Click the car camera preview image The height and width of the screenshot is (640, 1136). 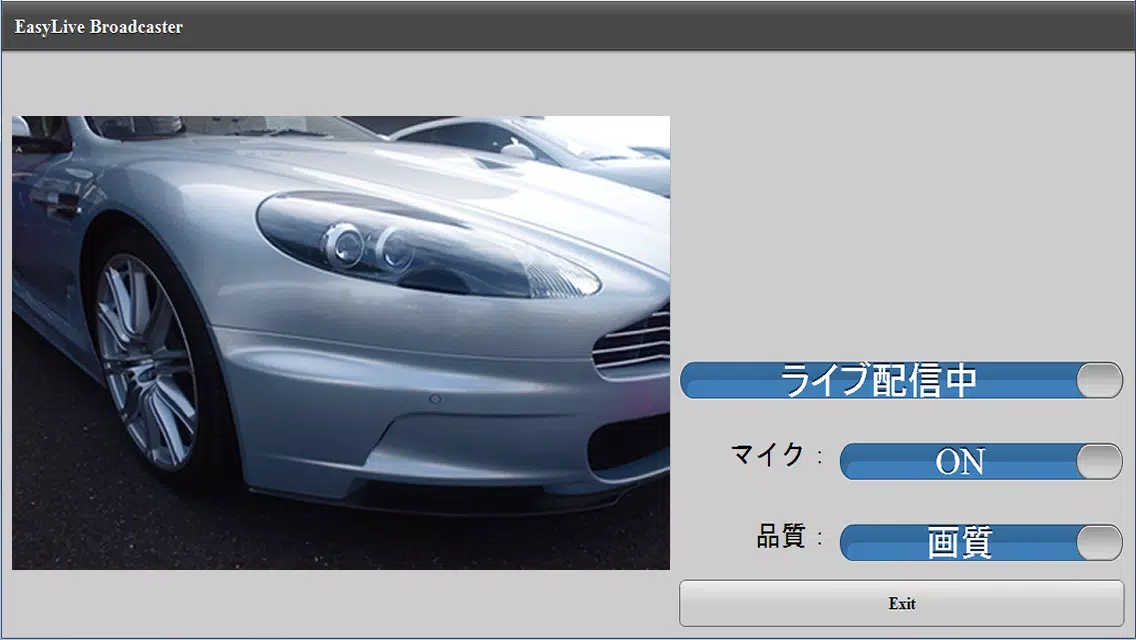(x=341, y=343)
